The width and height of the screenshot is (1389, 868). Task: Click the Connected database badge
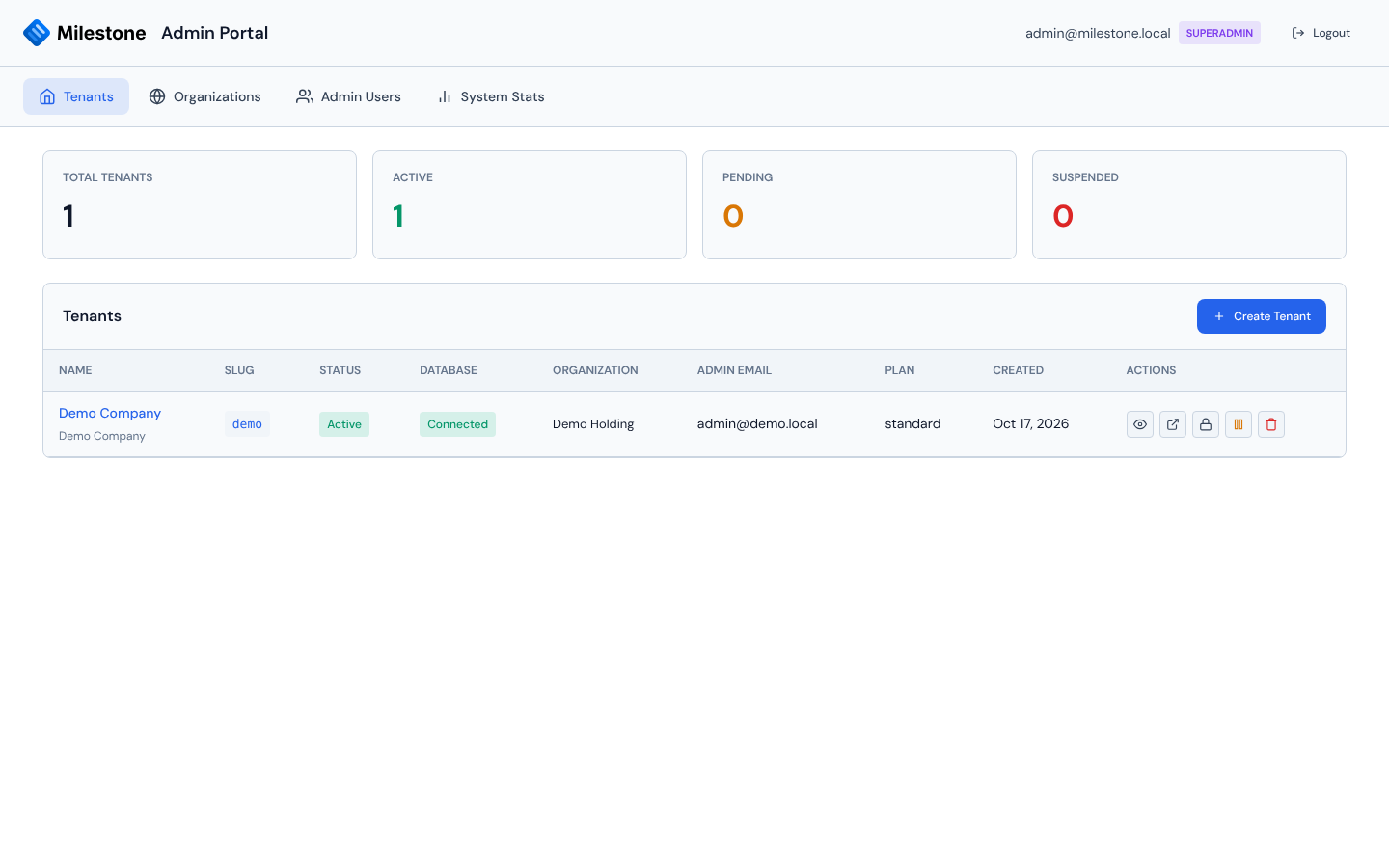tap(457, 424)
